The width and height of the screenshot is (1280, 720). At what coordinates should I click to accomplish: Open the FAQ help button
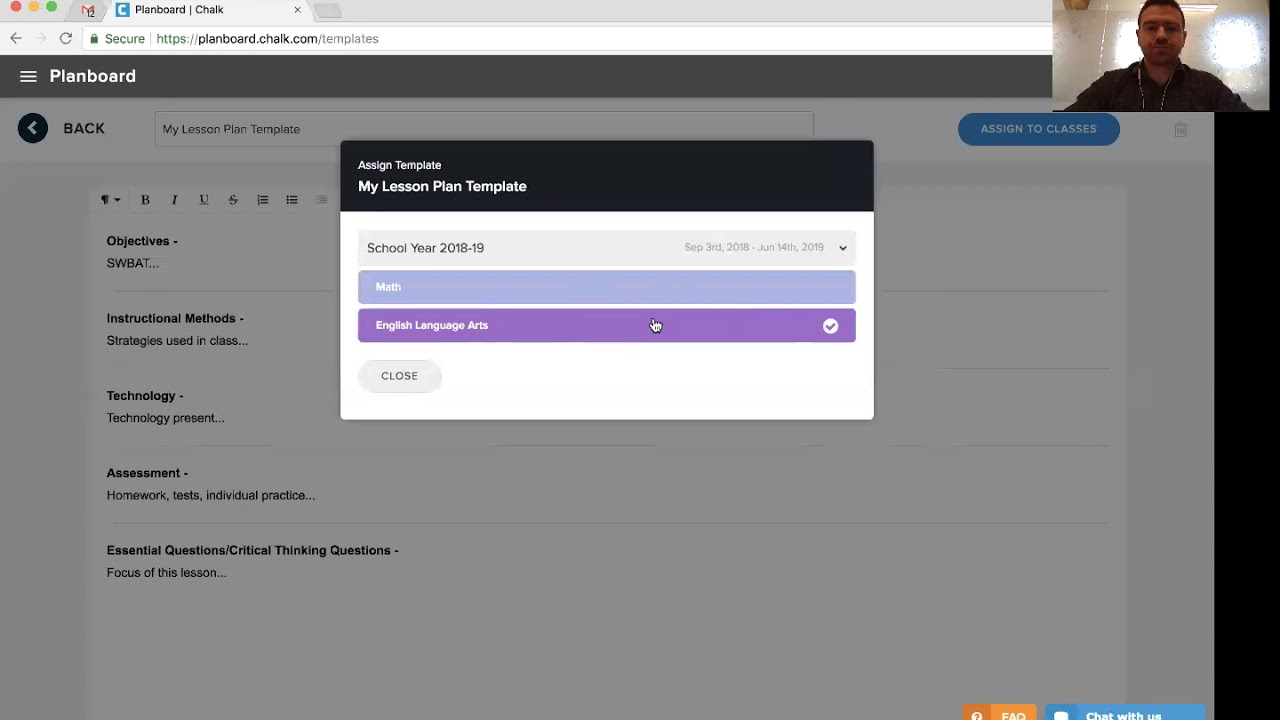tap(997, 714)
